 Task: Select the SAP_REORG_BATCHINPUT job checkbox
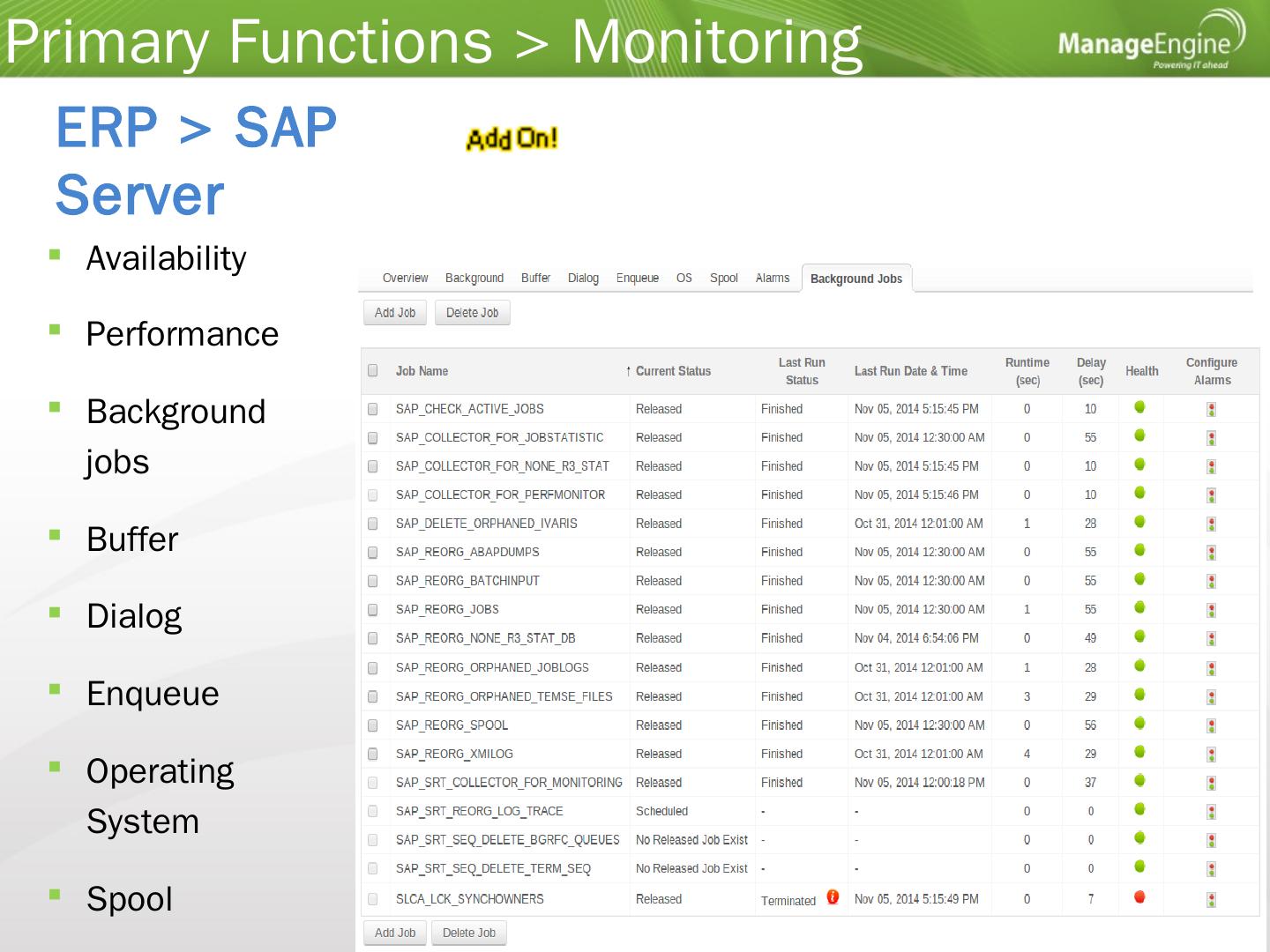coord(373,582)
